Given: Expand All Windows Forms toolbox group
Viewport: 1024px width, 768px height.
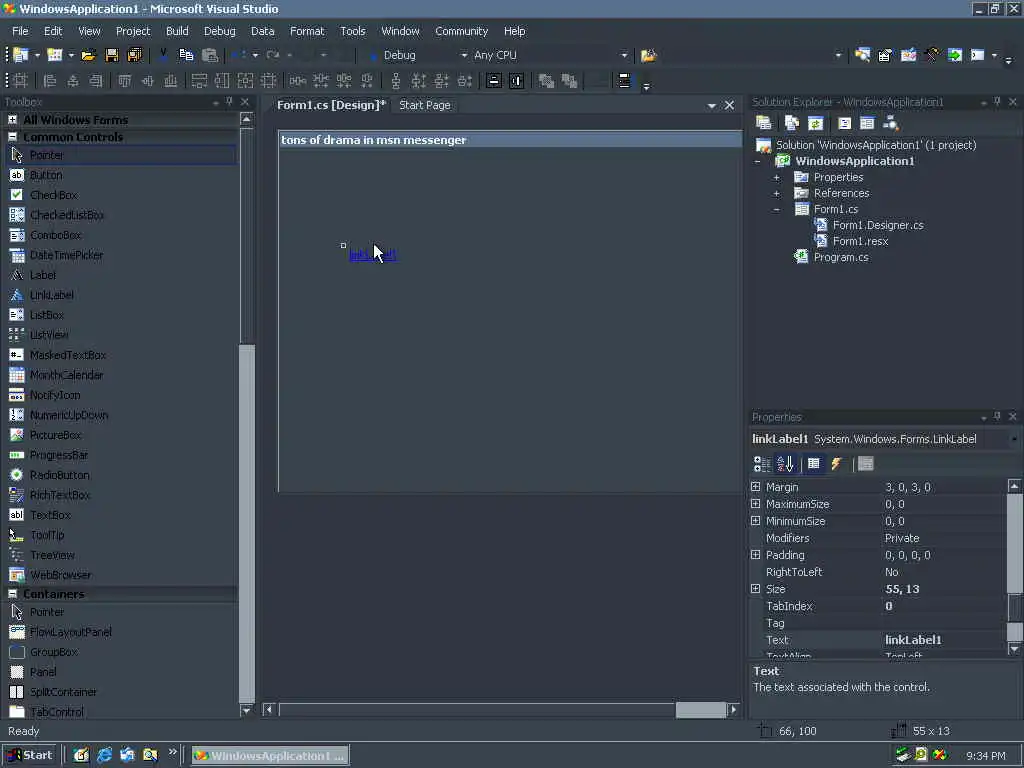Looking at the screenshot, I should (x=12, y=120).
